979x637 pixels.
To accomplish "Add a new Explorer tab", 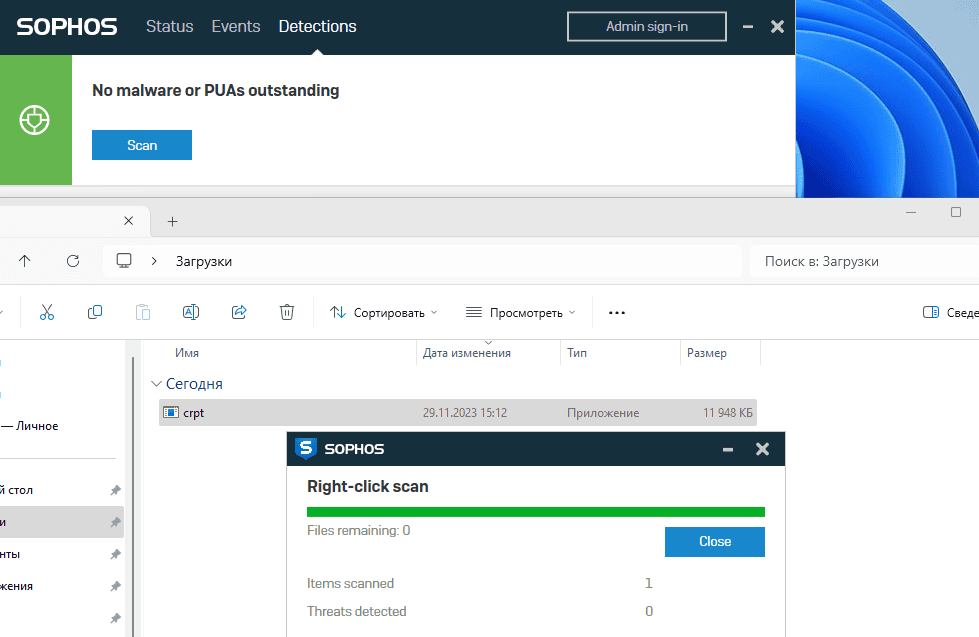I will [x=173, y=222].
